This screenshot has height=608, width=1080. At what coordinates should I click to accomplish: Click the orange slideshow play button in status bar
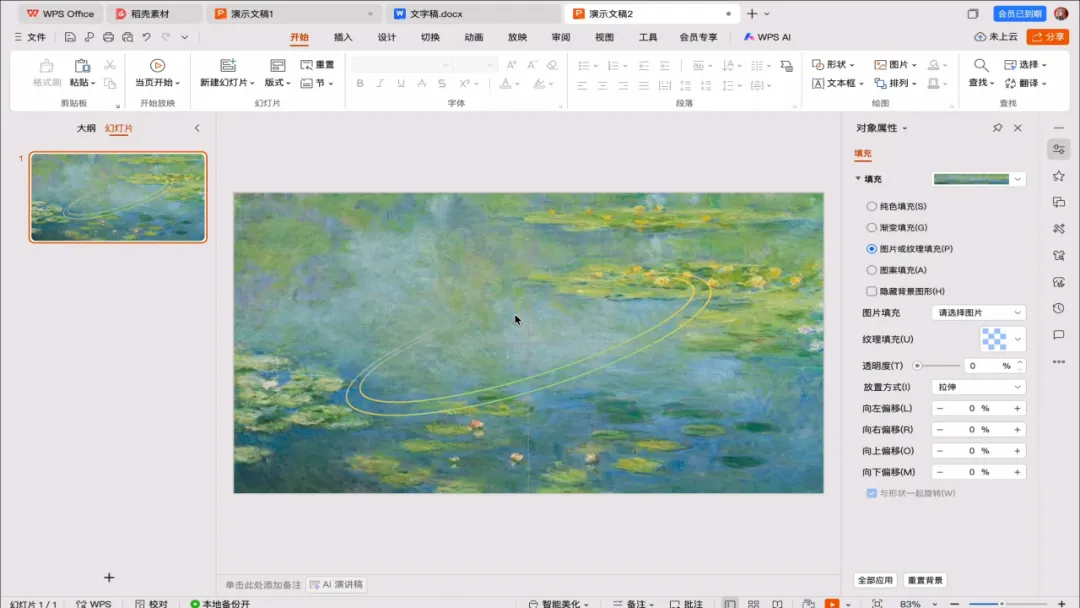(x=832, y=603)
